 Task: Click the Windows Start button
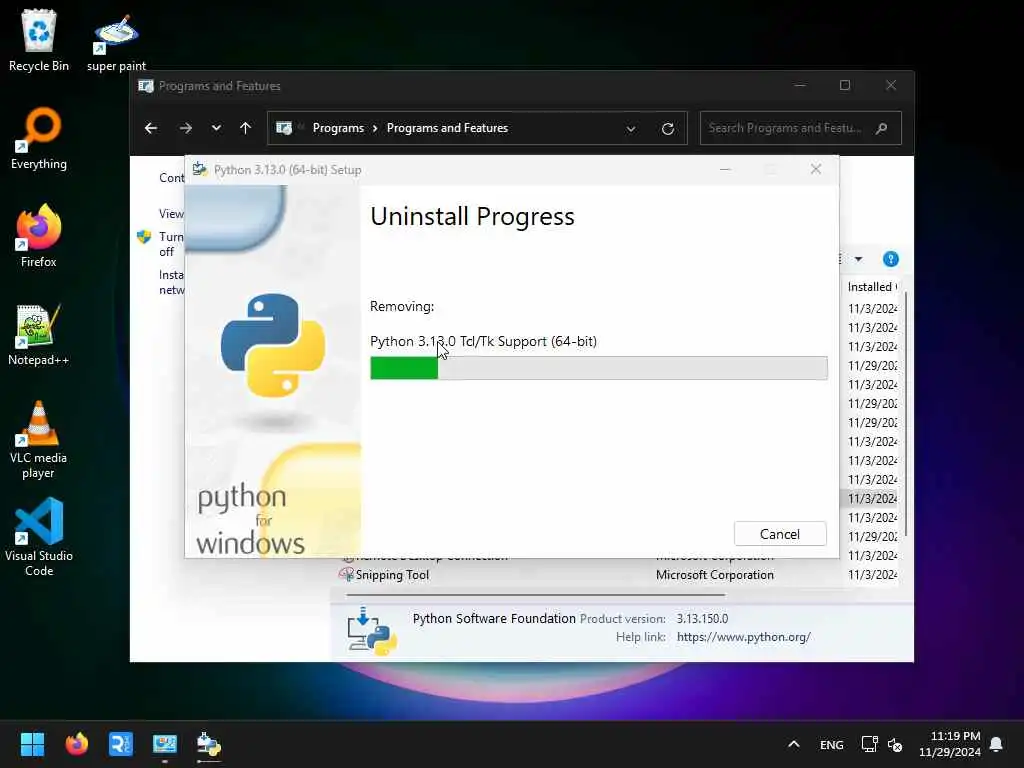pos(32,744)
